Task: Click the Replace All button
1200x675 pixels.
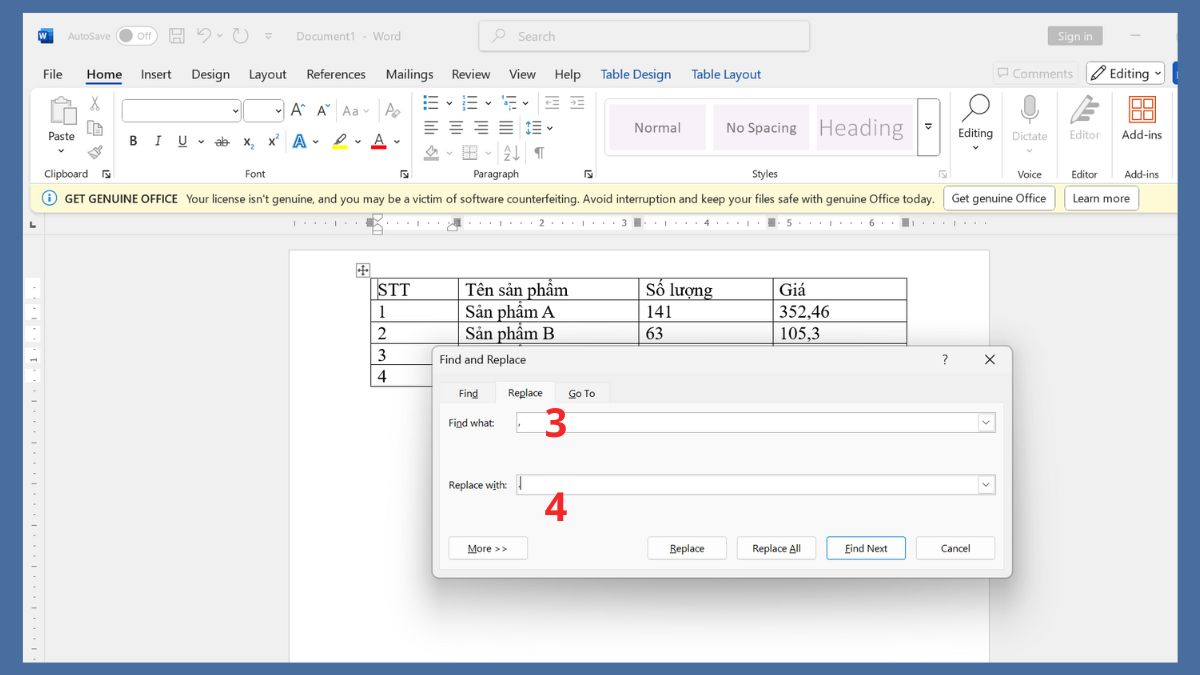Action: click(x=776, y=547)
